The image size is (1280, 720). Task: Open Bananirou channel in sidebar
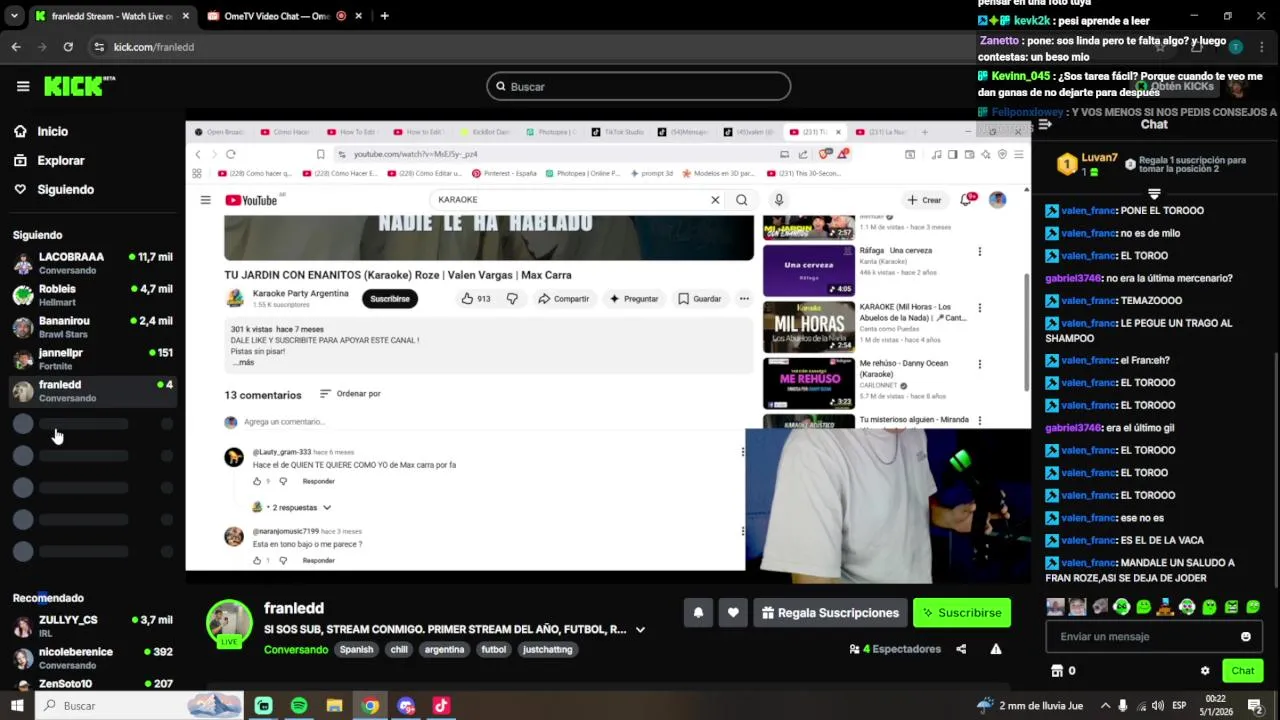click(92, 327)
